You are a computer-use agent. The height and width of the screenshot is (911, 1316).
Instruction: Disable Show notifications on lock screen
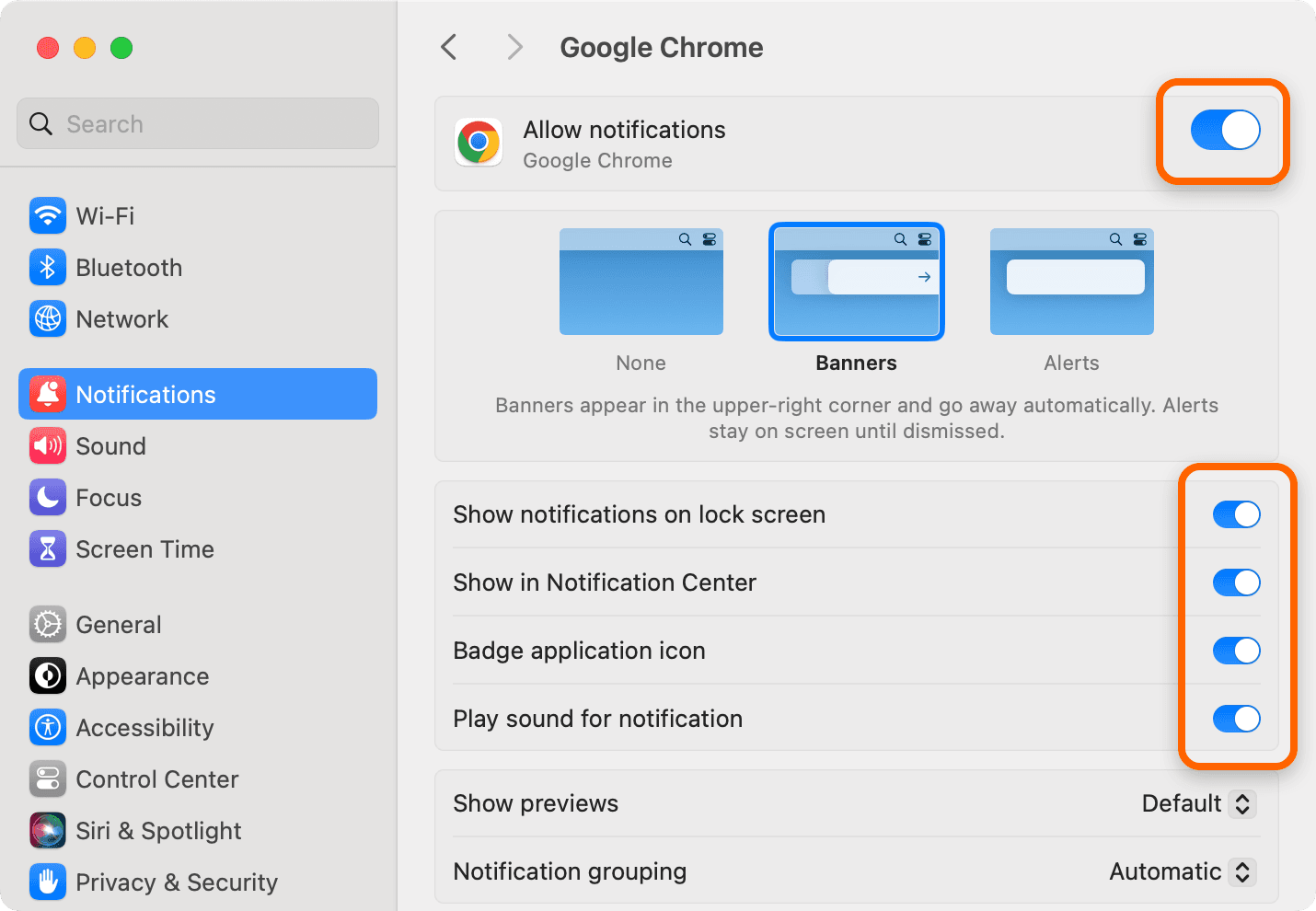pyautogui.click(x=1237, y=514)
